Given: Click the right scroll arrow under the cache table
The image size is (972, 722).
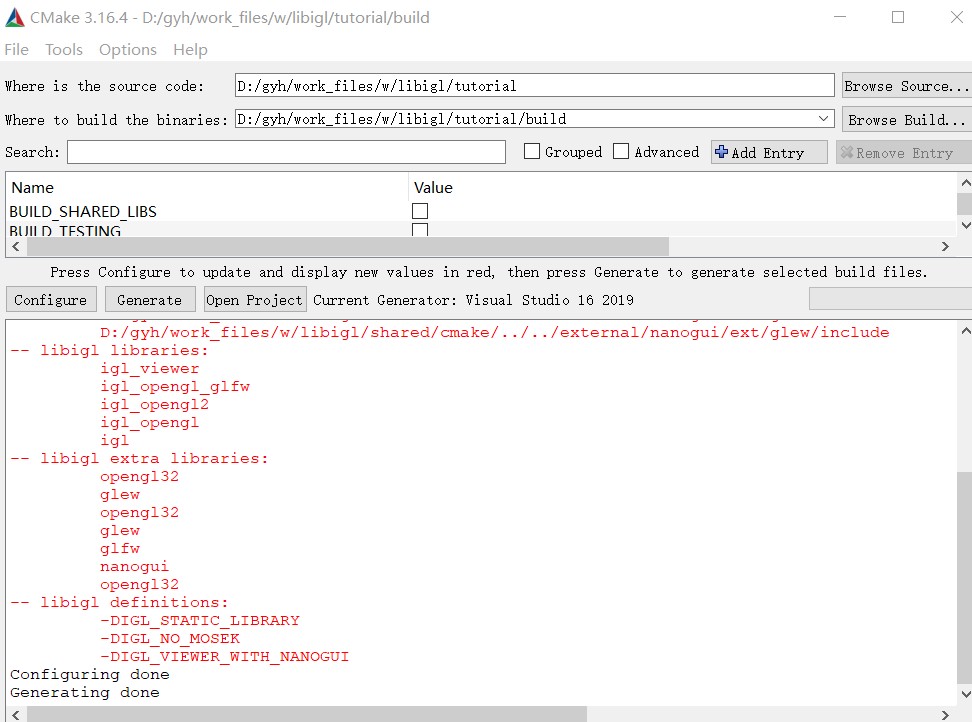Looking at the screenshot, I should (945, 246).
